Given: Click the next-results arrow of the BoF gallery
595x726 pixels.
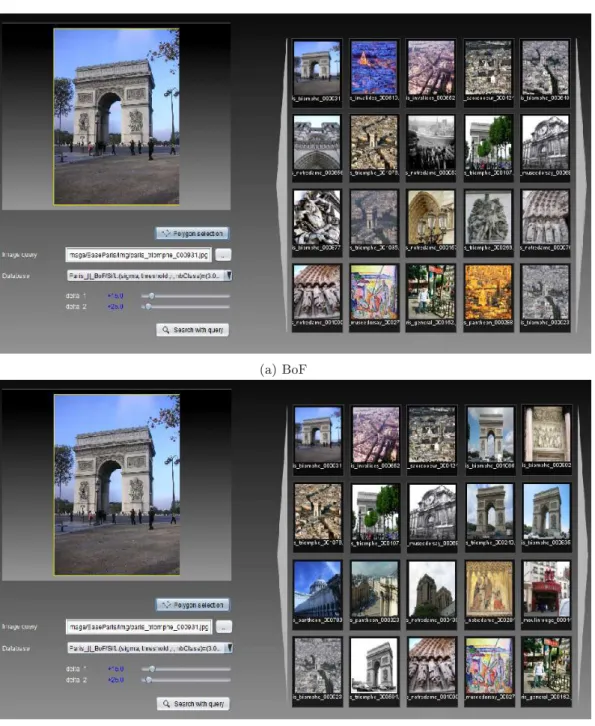Looking at the screenshot, I should pyautogui.click(x=580, y=185).
